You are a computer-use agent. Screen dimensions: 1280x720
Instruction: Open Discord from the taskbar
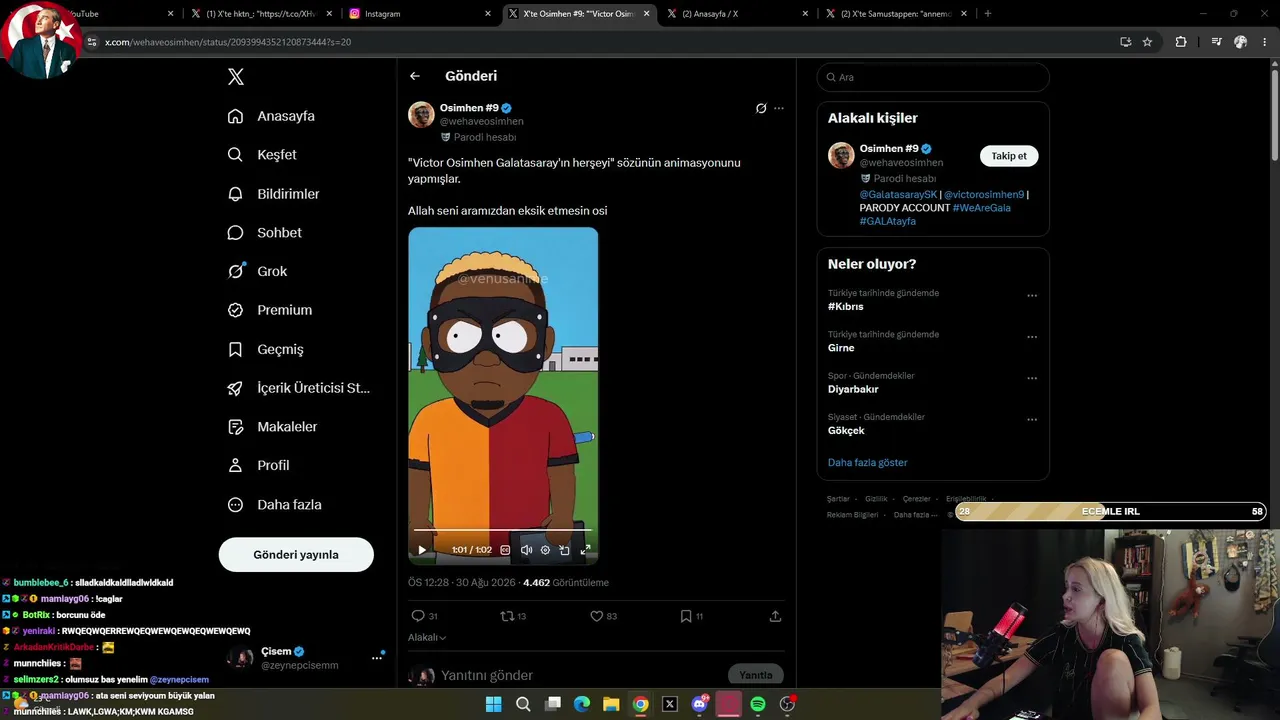coord(700,704)
